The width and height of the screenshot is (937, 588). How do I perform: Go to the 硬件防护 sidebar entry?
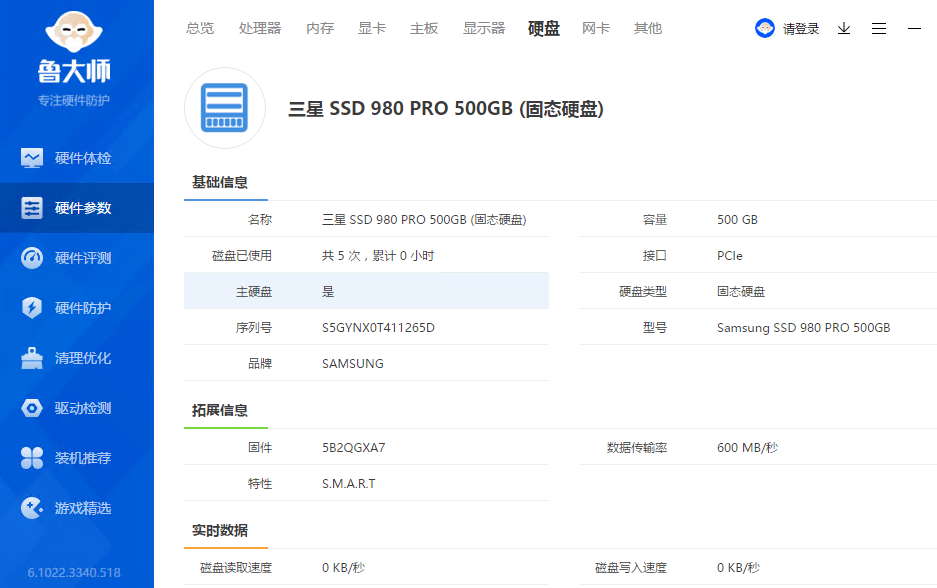pyautogui.click(x=76, y=308)
